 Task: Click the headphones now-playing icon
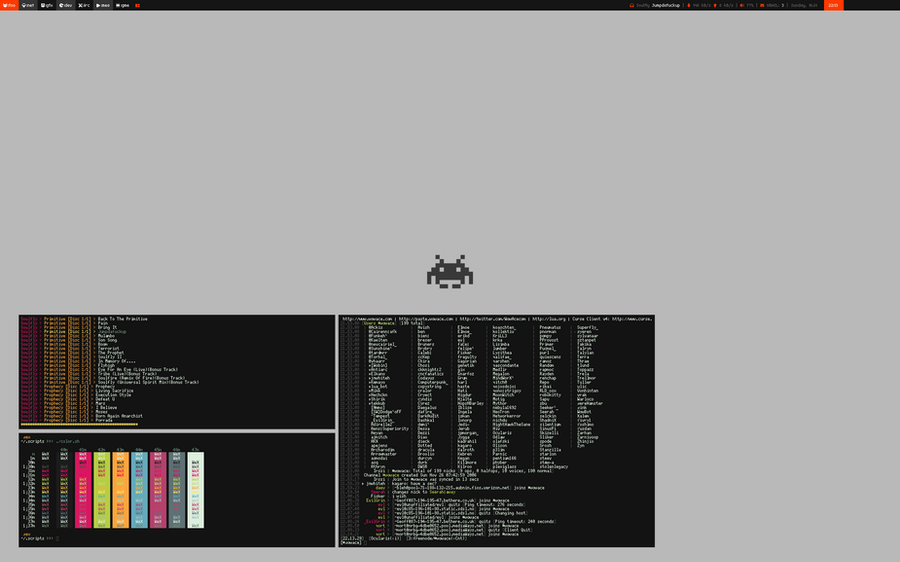pyautogui.click(x=632, y=5)
